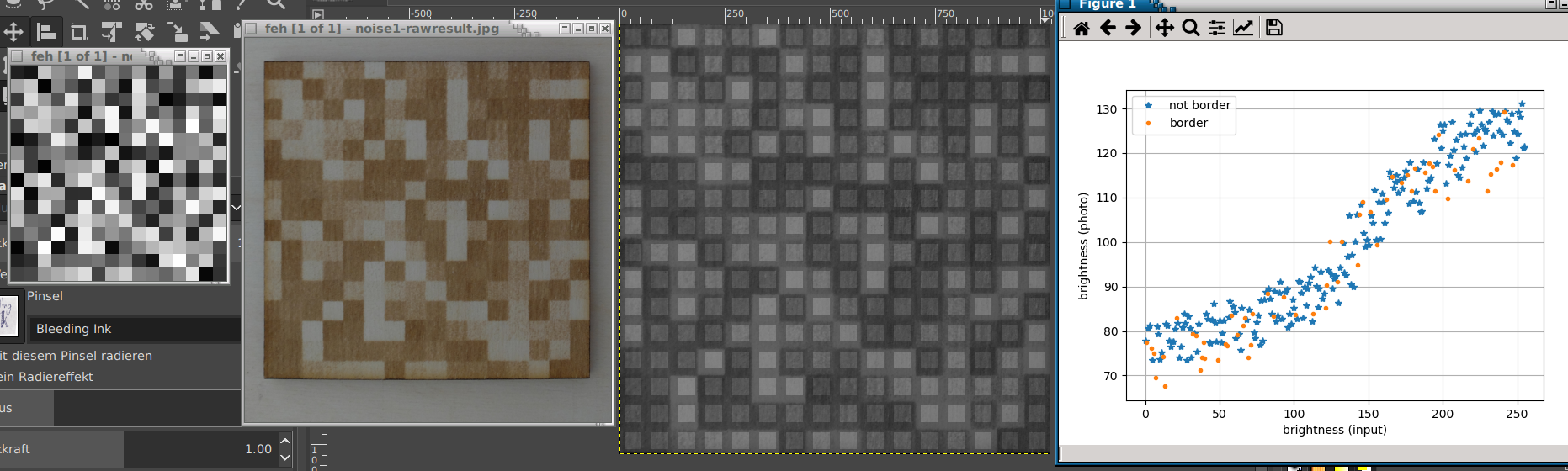Activate the matplotlib Pan tool

pyautogui.click(x=1164, y=29)
